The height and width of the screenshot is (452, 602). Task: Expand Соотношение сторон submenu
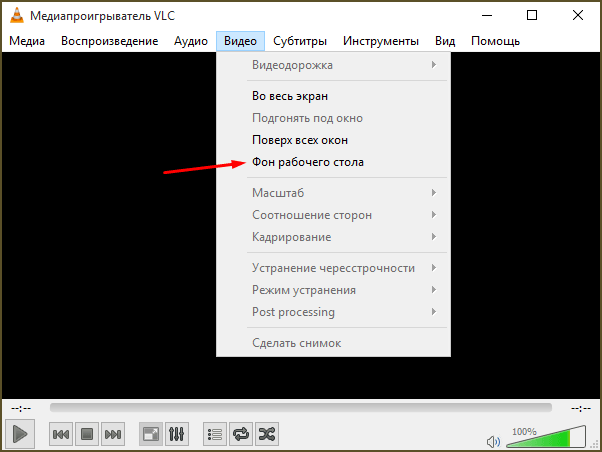[x=333, y=215]
